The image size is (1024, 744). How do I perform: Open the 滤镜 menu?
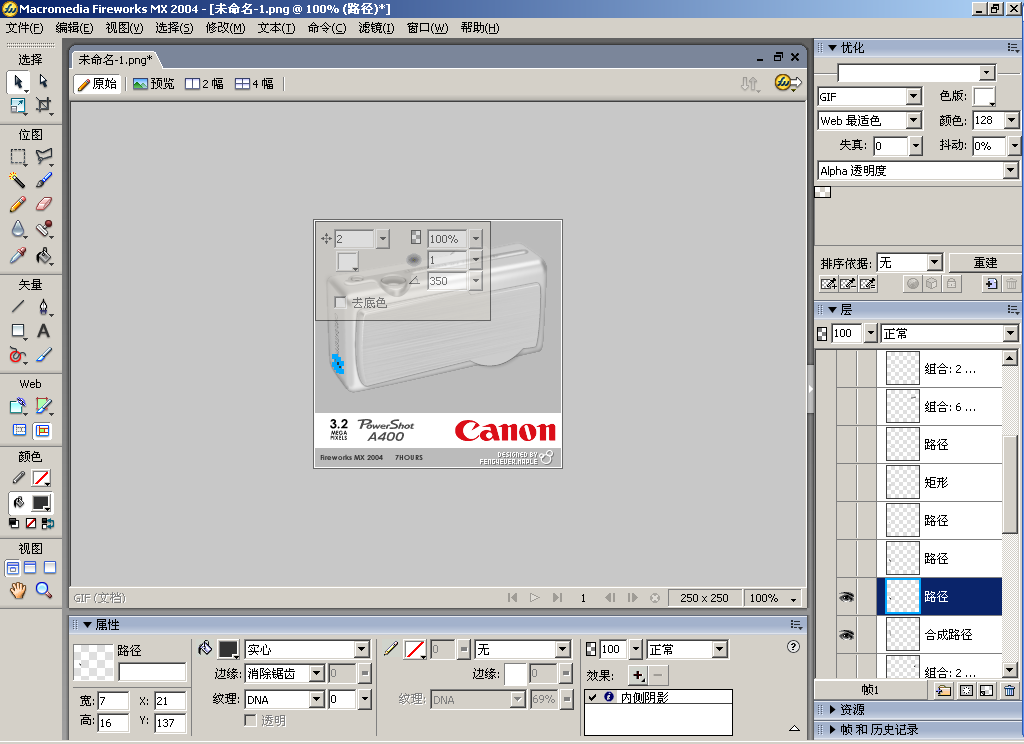(x=376, y=28)
